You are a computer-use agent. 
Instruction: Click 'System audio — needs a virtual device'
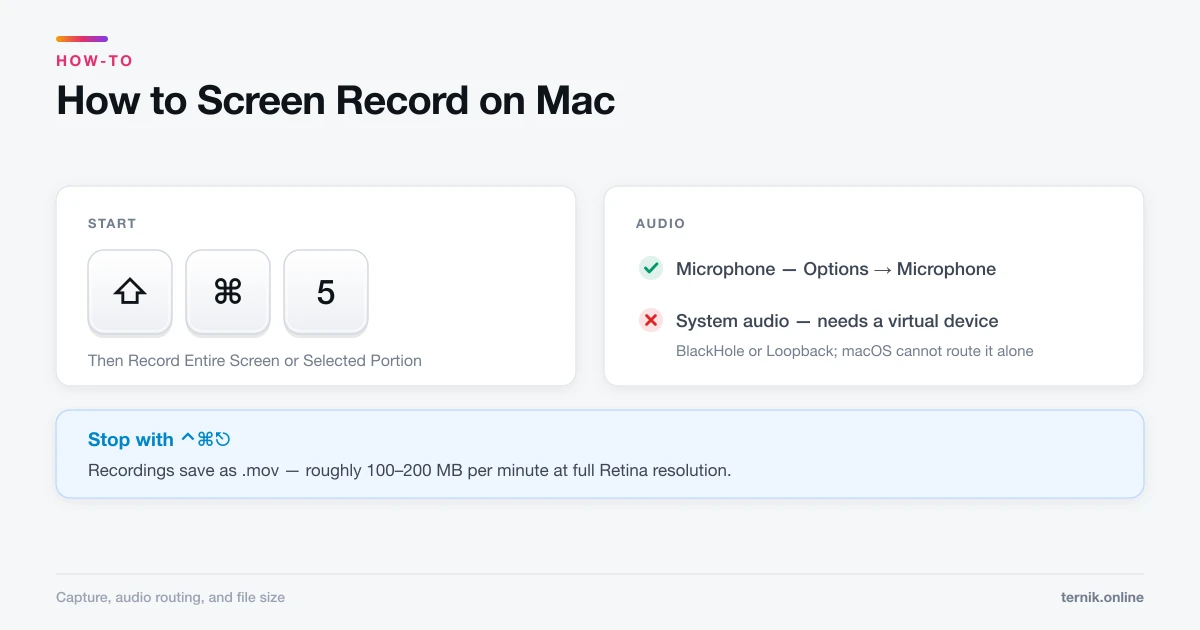pos(837,321)
